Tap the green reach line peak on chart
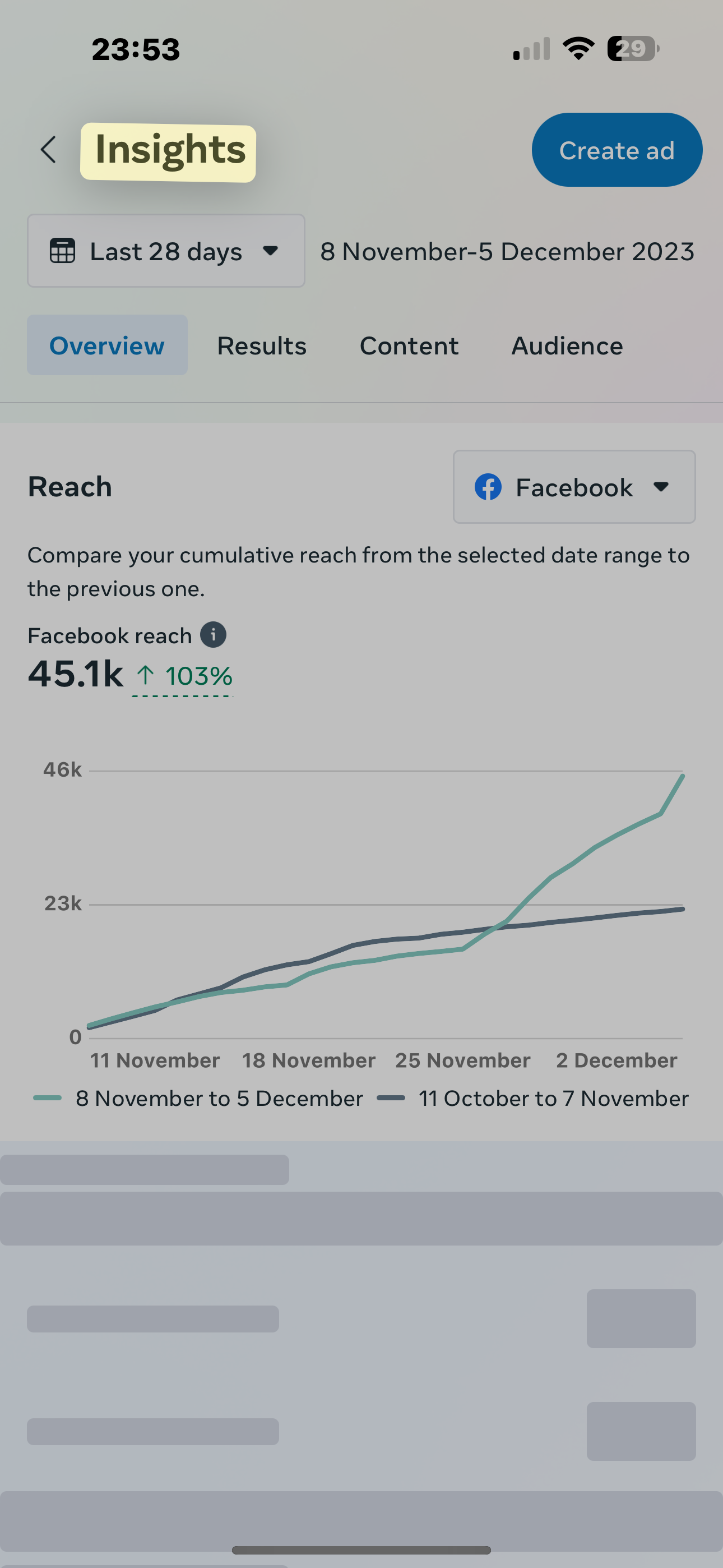 pos(682,777)
